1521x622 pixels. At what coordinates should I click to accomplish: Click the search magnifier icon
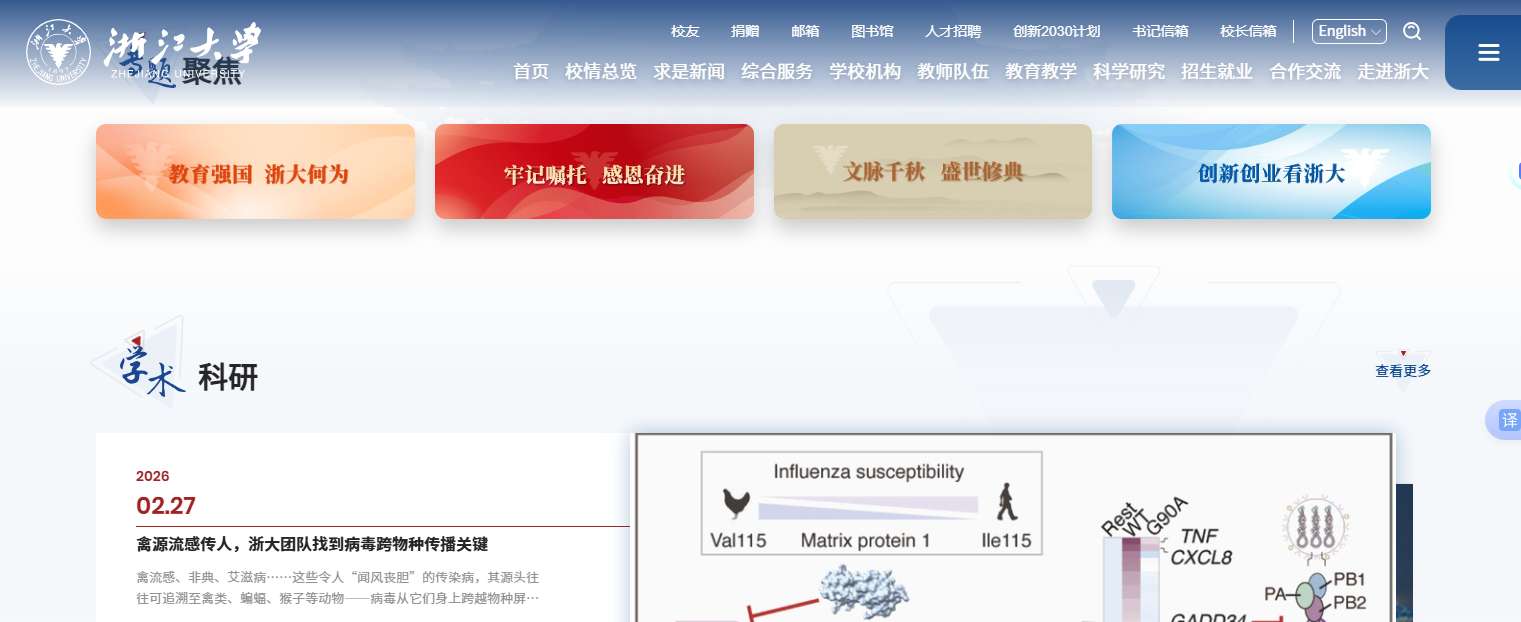1412,31
